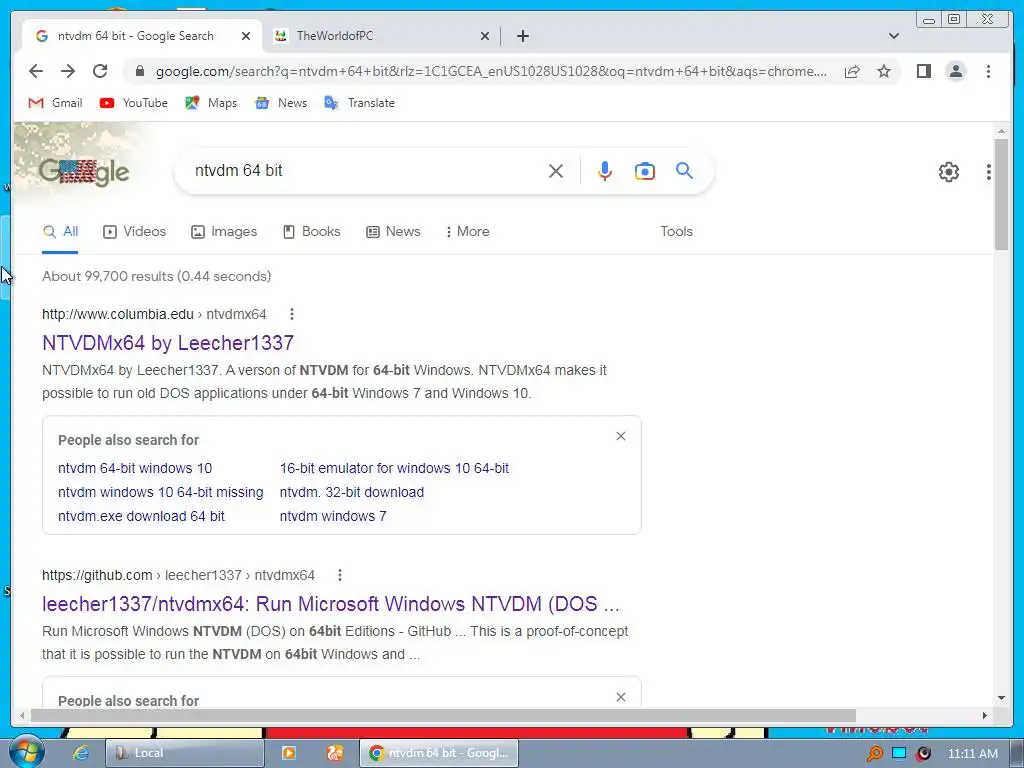Click the address bar URL
The height and width of the screenshot is (768, 1024).
pyautogui.click(x=491, y=71)
